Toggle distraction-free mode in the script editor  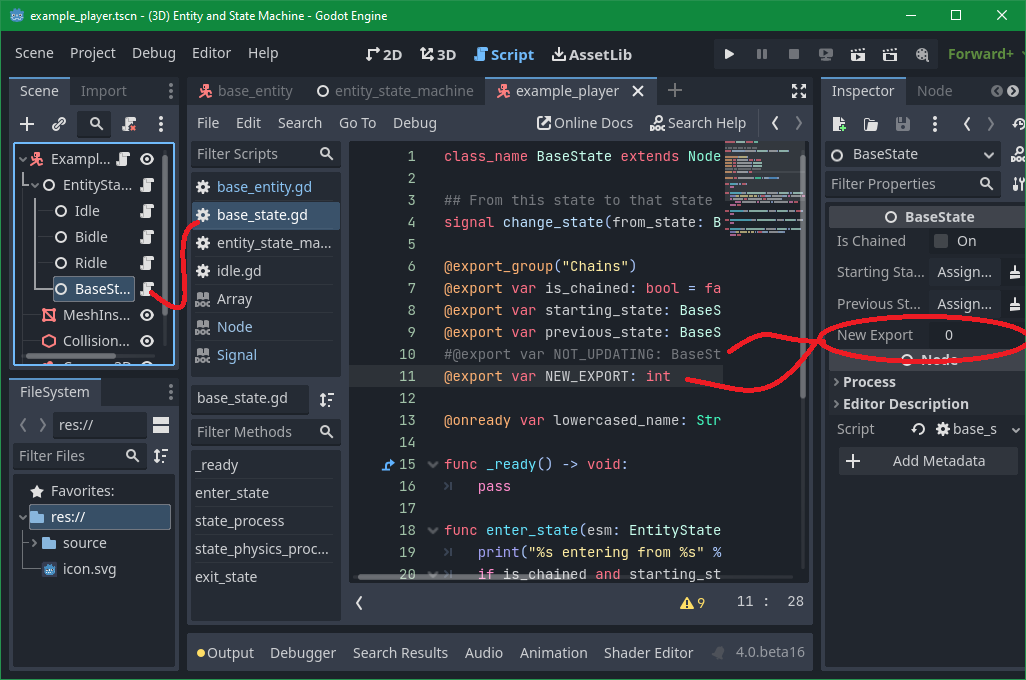799,90
